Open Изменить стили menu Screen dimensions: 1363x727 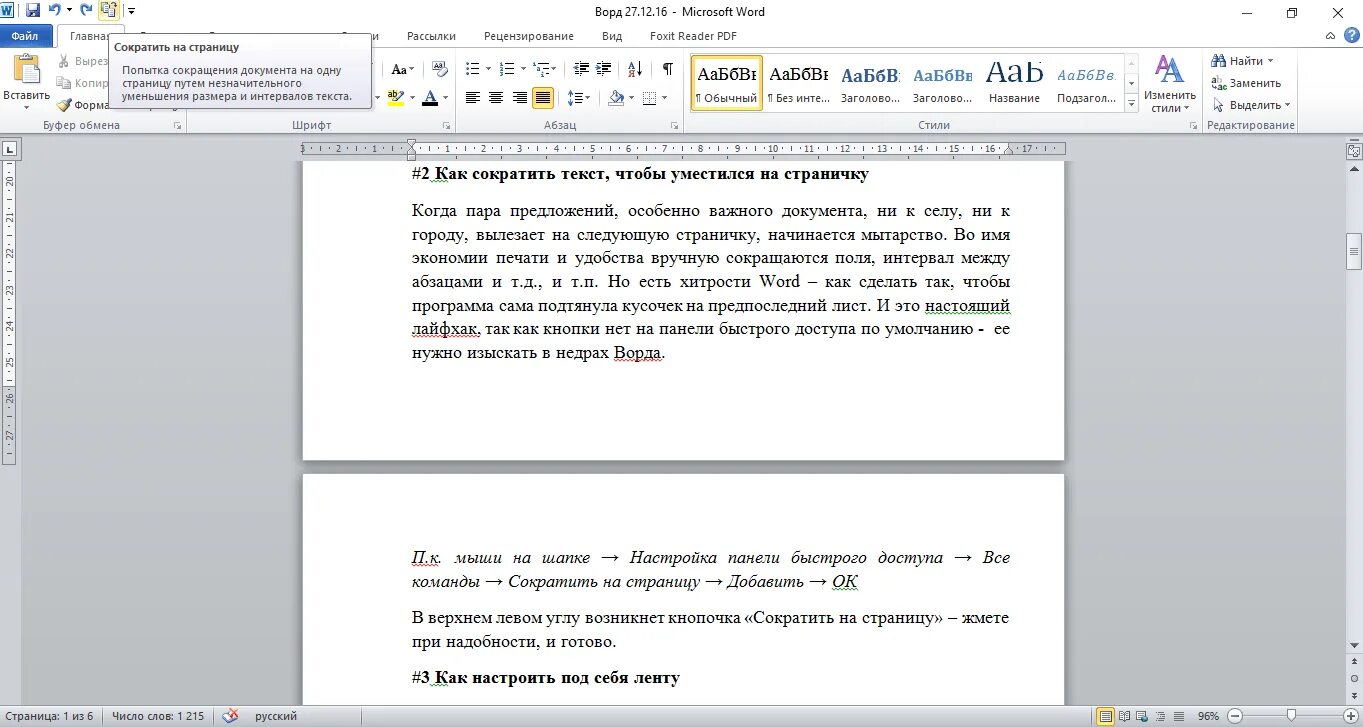[1169, 84]
